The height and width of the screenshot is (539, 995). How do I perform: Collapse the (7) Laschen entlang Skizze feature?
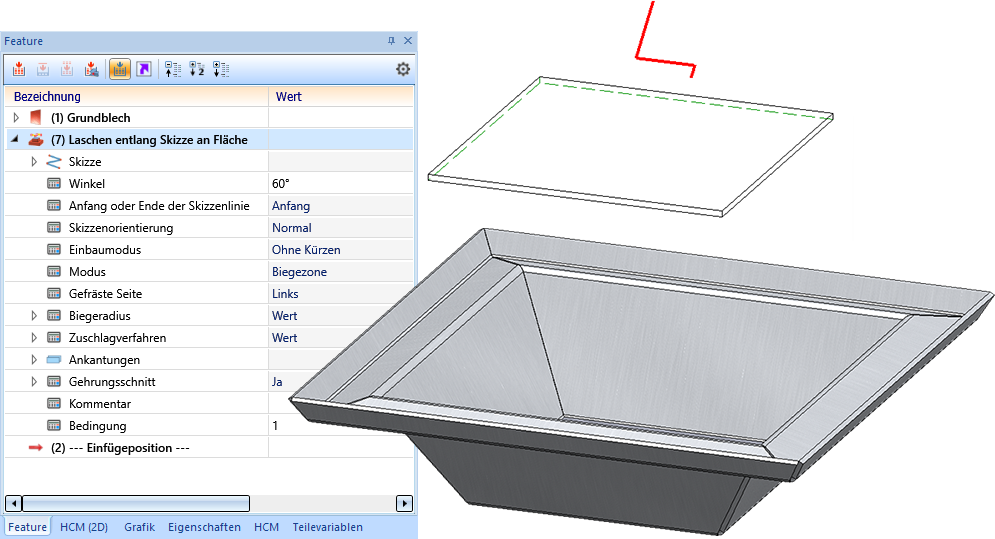(x=15, y=139)
